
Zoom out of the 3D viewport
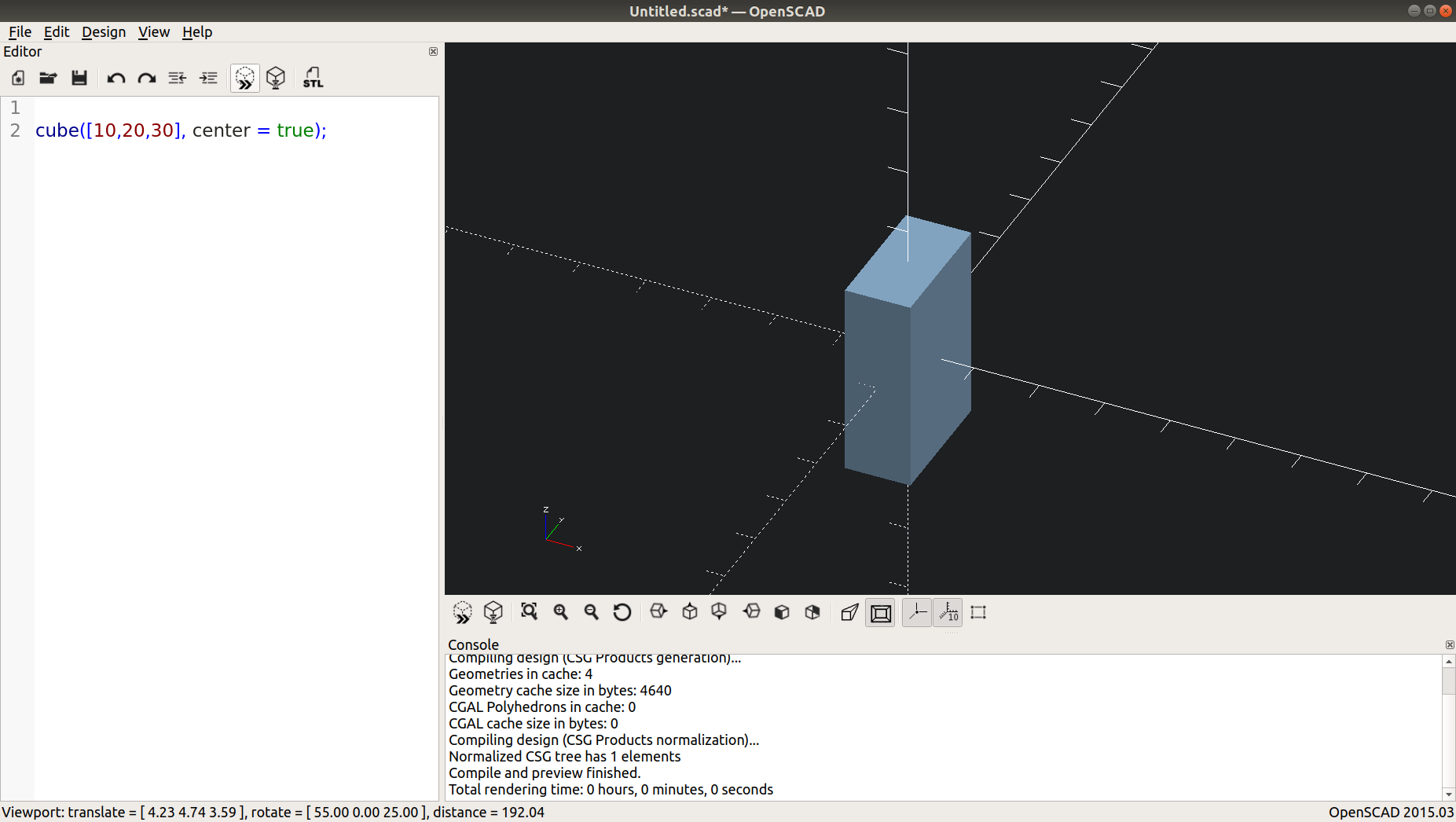[591, 612]
